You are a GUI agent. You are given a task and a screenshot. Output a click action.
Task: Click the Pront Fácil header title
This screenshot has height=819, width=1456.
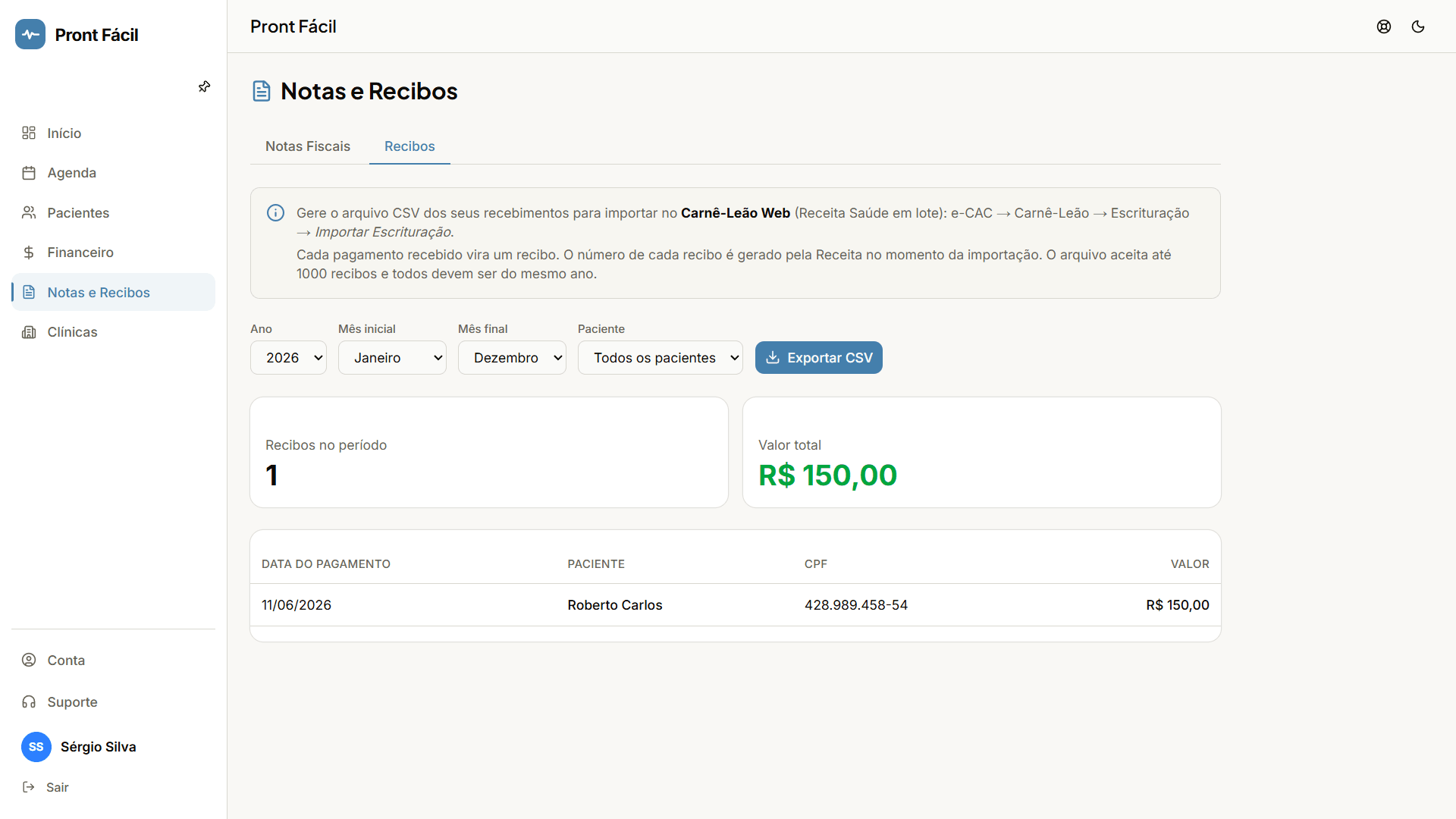(293, 27)
